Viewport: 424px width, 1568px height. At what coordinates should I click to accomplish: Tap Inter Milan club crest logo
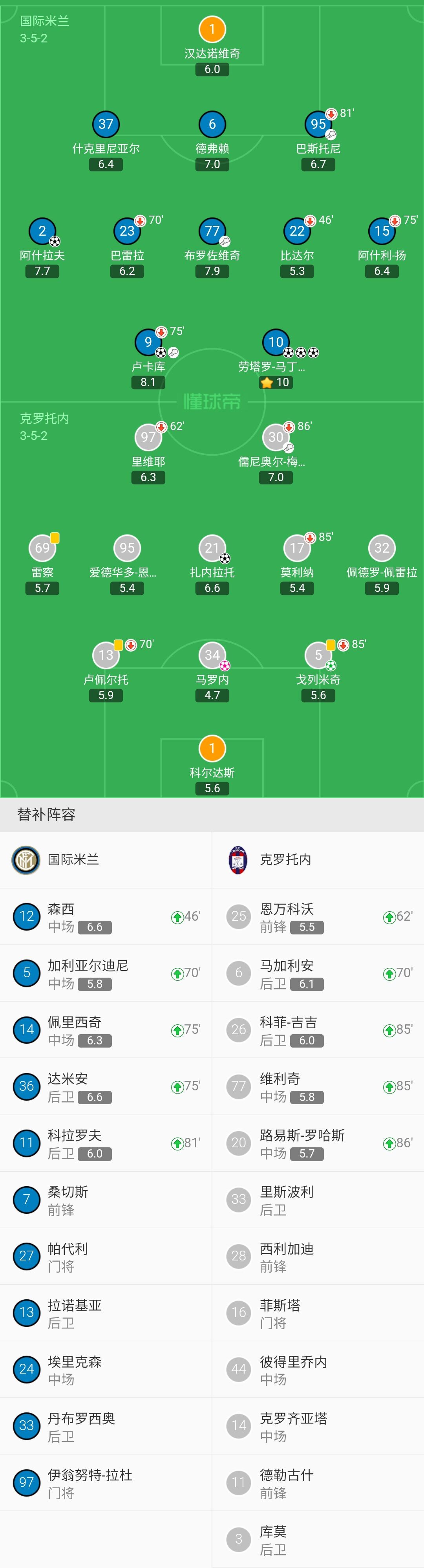click(x=26, y=859)
